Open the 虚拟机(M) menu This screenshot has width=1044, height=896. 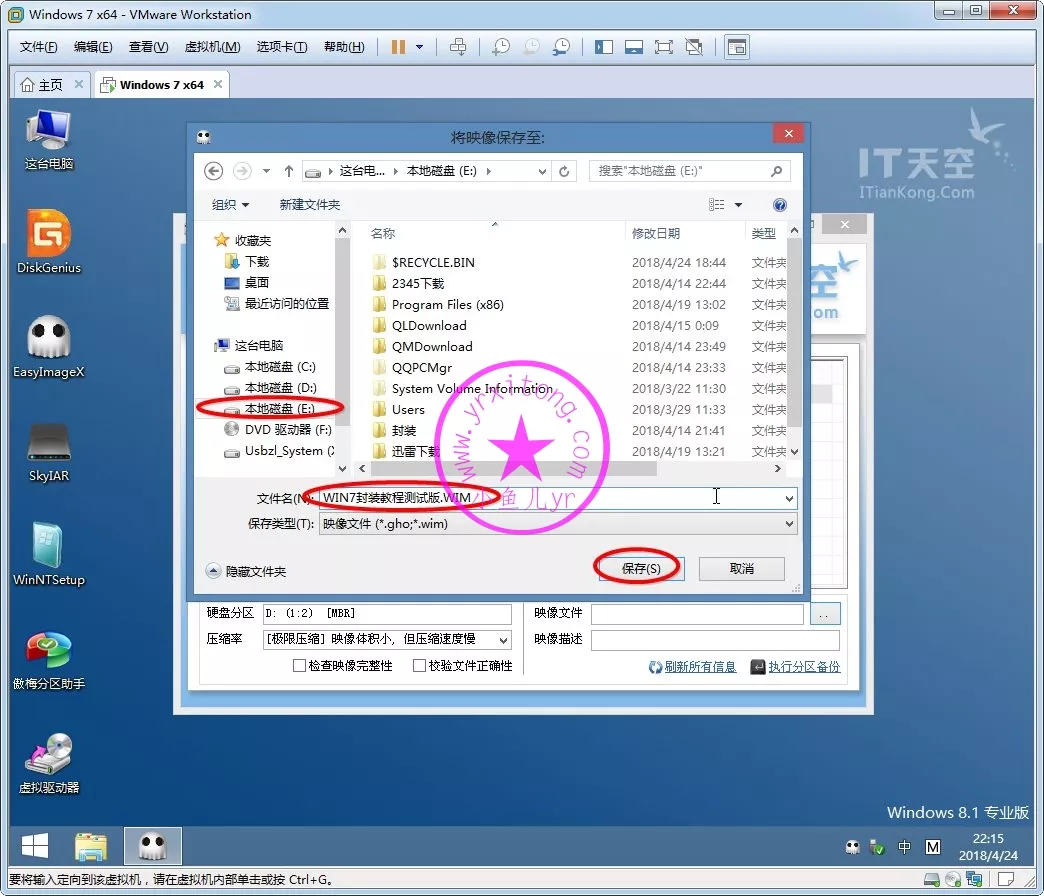tap(212, 47)
